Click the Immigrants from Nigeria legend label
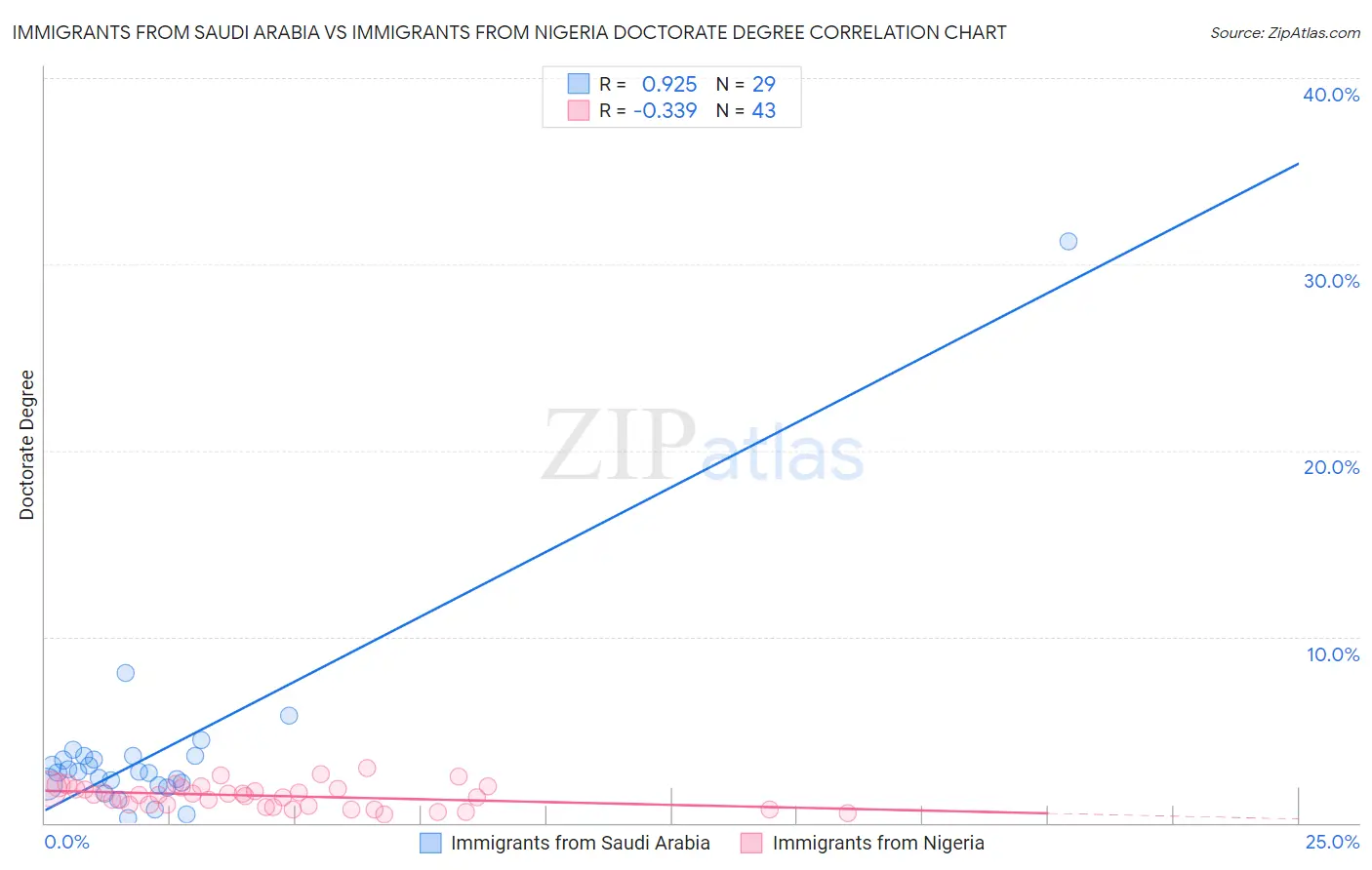This screenshot has width=1372, height=870. pos(878,843)
